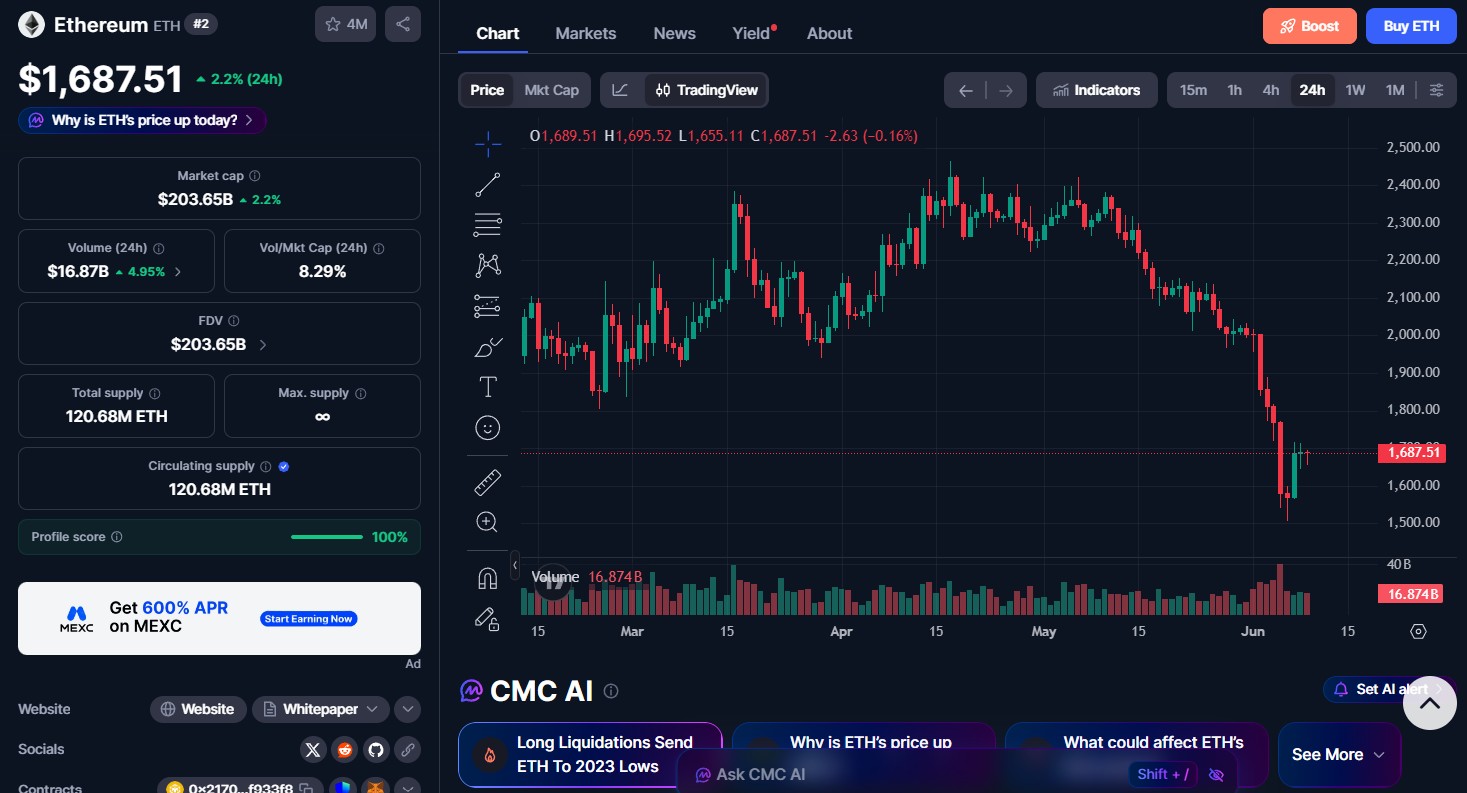1467x793 pixels.
Task: Click the Ask CMC AI input
Action: point(900,774)
